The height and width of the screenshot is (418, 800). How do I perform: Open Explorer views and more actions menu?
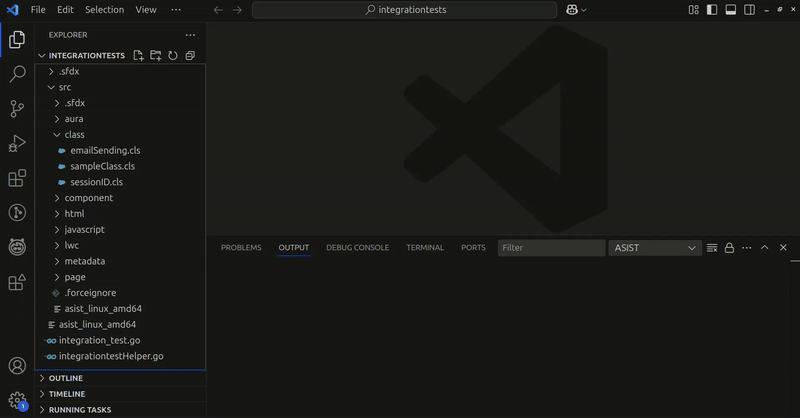(190, 35)
